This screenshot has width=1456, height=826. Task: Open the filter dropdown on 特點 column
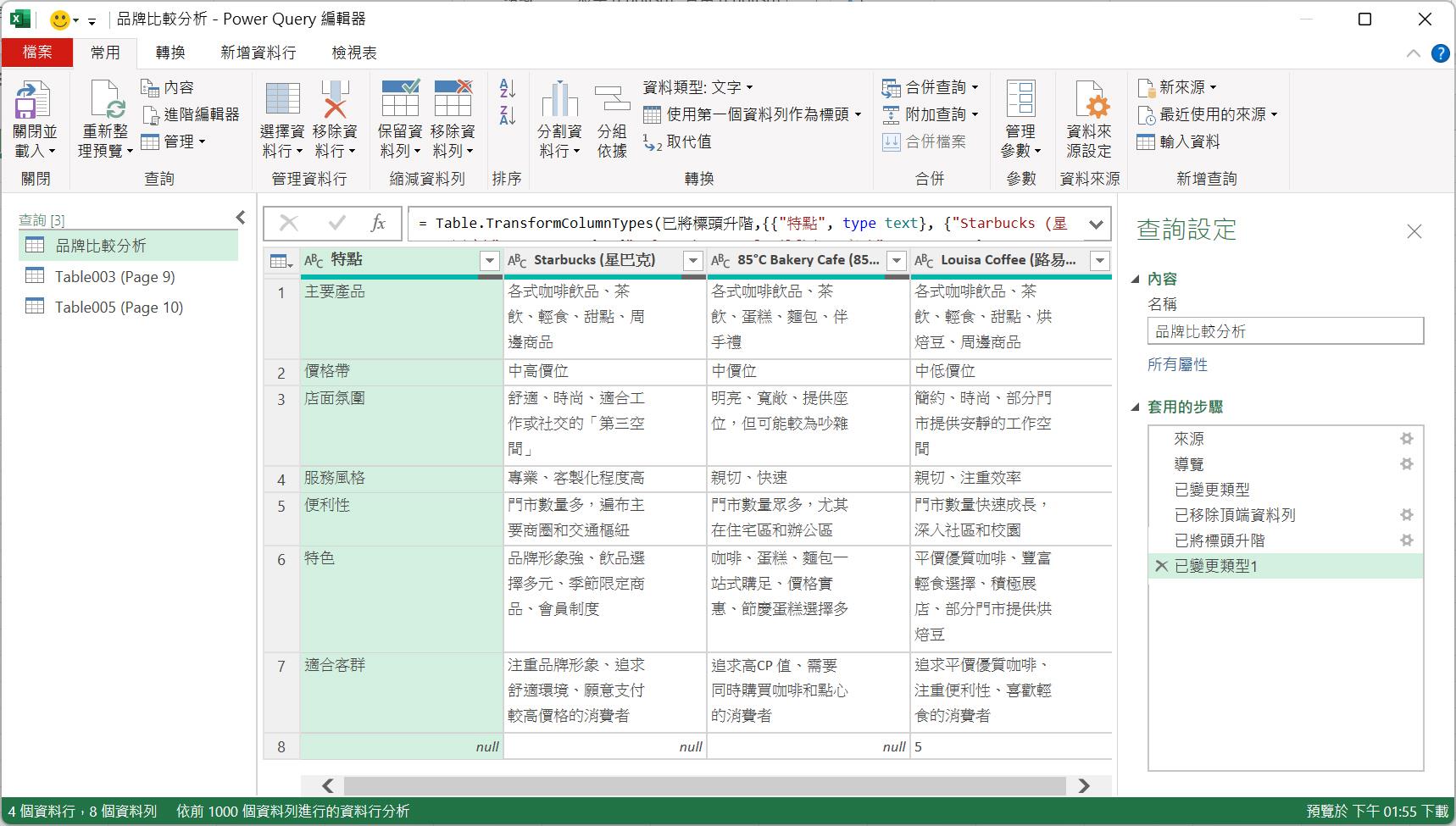coord(489,261)
